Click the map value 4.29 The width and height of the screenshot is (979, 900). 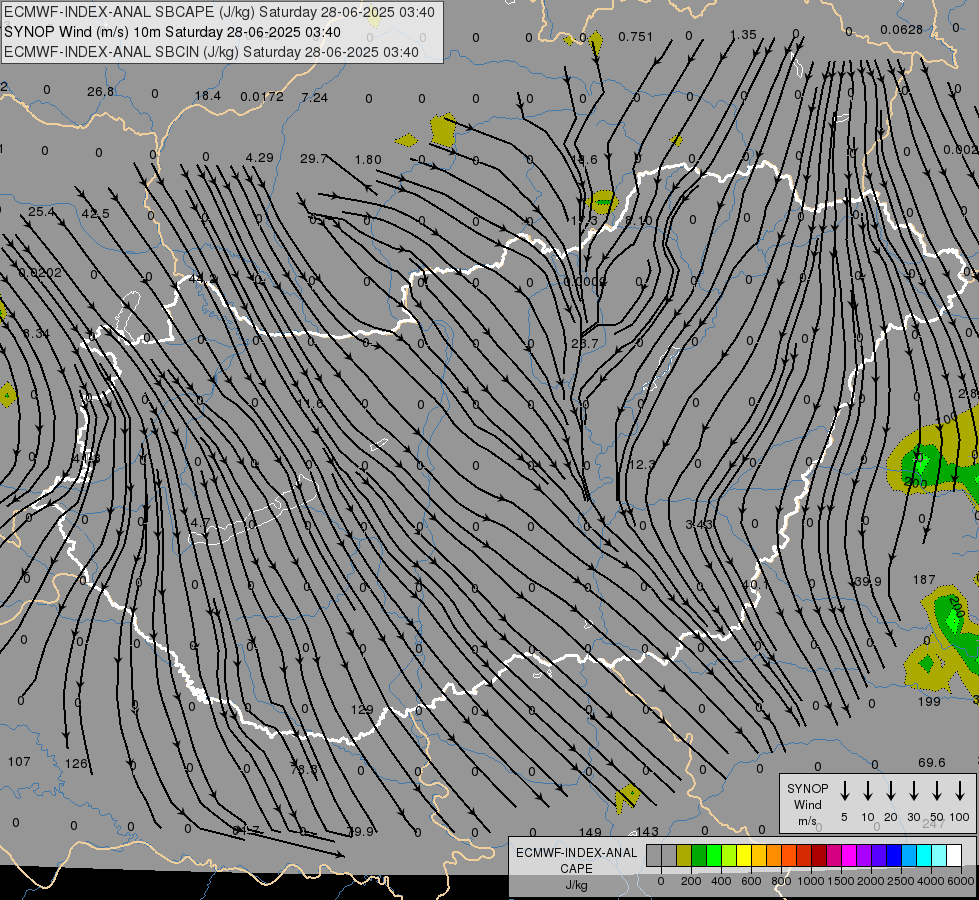(x=260, y=158)
